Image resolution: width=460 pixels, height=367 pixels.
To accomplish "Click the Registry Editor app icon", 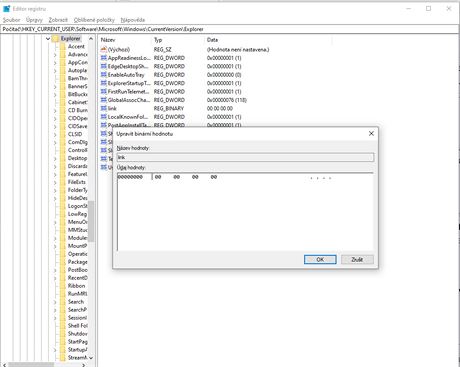I will click(x=6, y=9).
